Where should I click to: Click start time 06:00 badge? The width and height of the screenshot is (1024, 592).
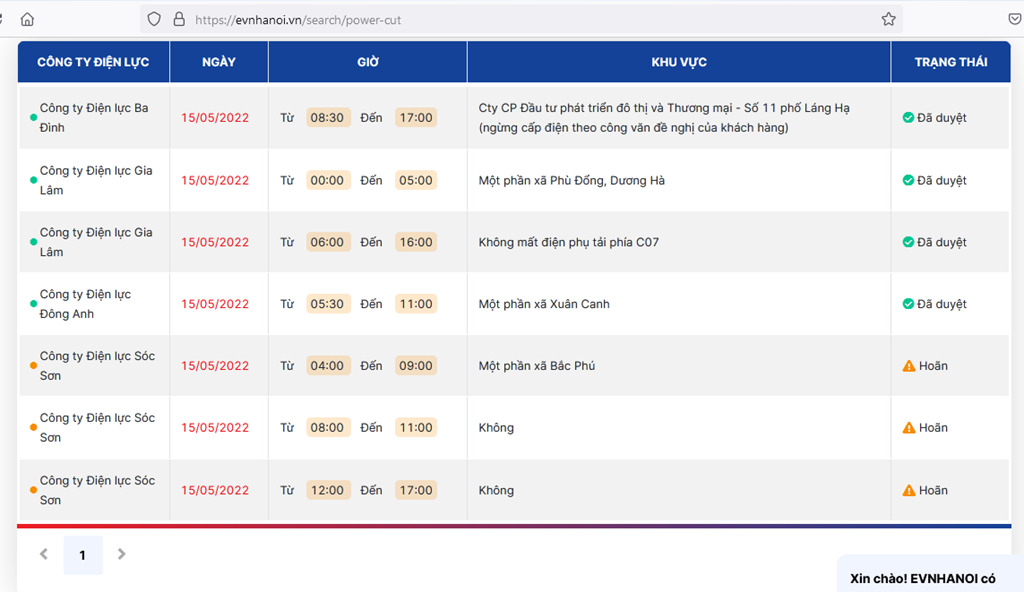tap(328, 242)
